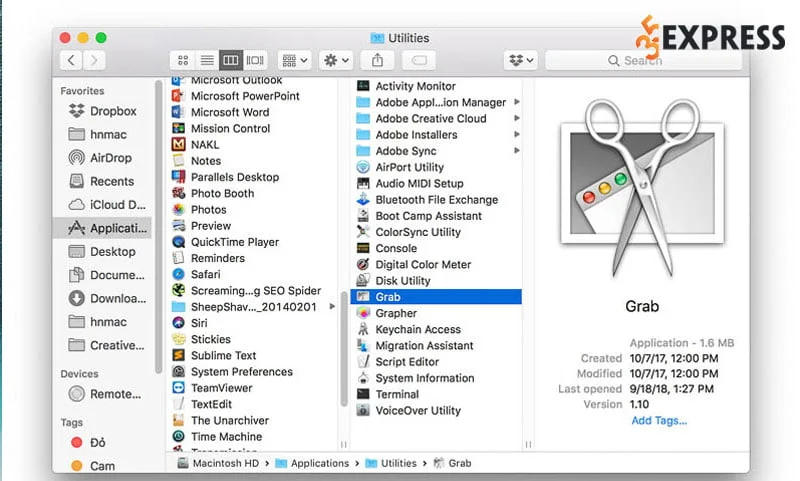Select the highlighted Grab utility
The width and height of the screenshot is (800, 481).
coord(436,297)
